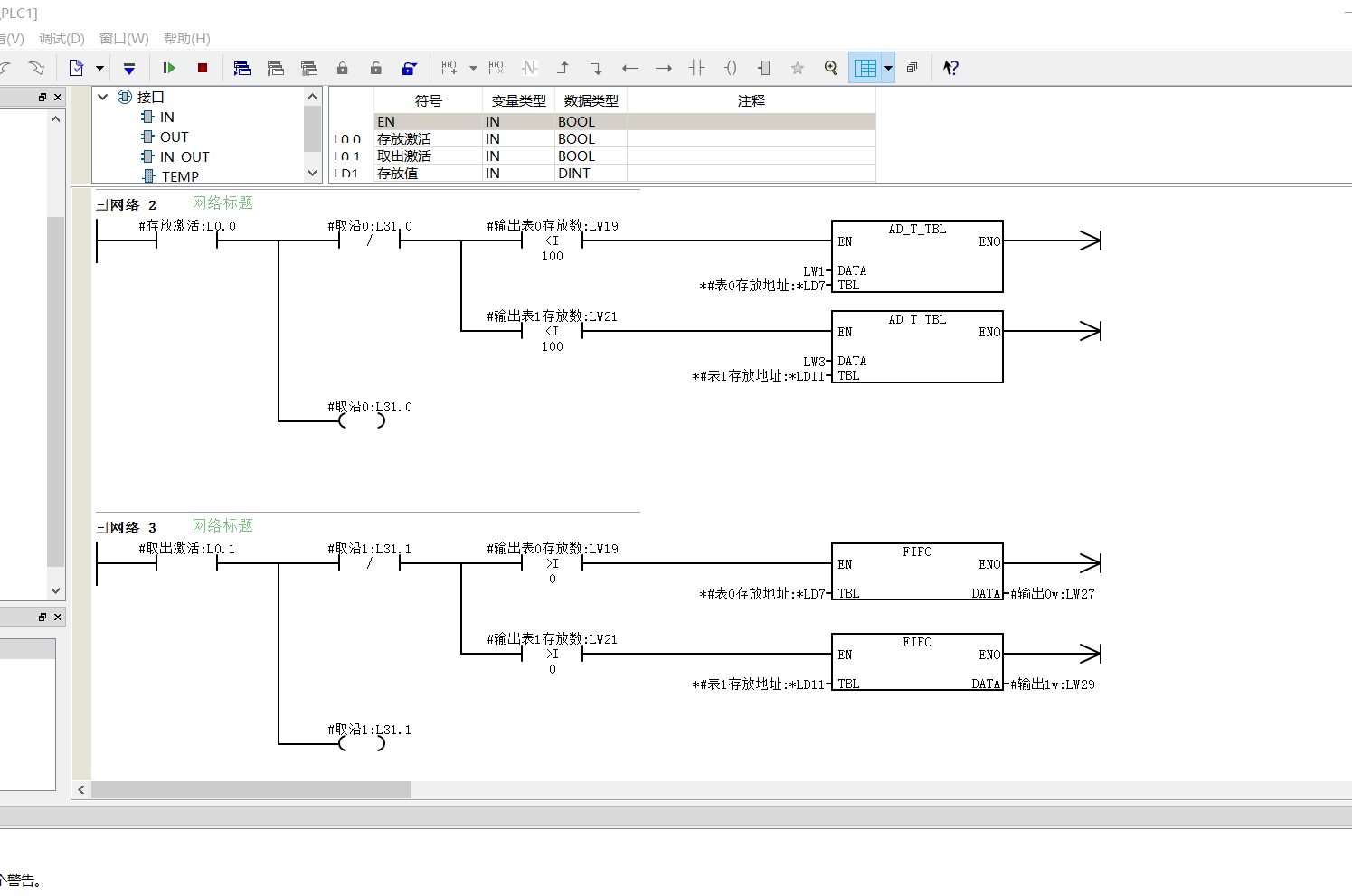Image resolution: width=1352 pixels, height=896 pixels.
Task: Click the 变量类型 column header
Action: click(519, 100)
